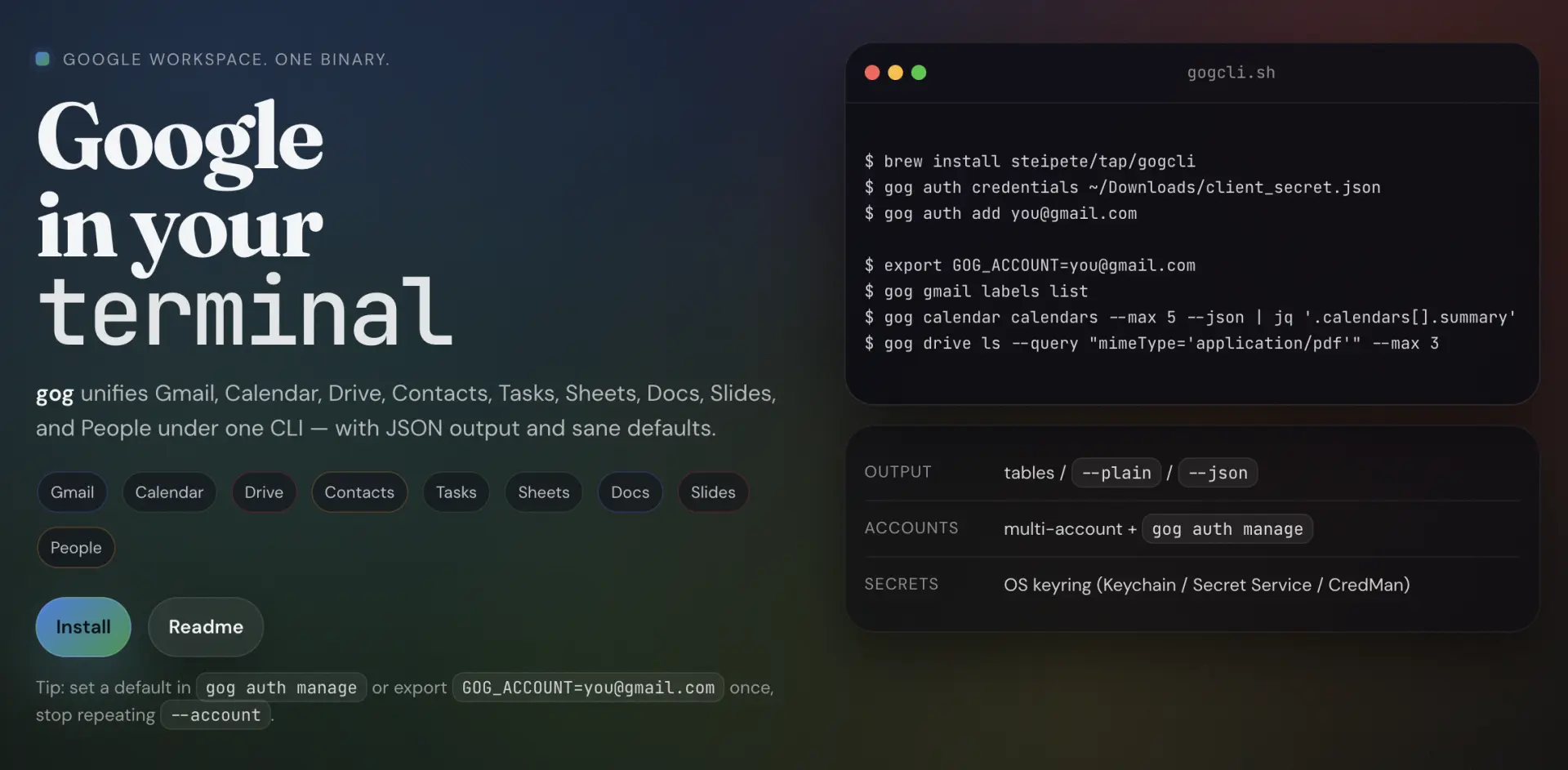This screenshot has height=770, width=1568.
Task: Click the 'OUTPUT' row label
Action: pos(898,472)
